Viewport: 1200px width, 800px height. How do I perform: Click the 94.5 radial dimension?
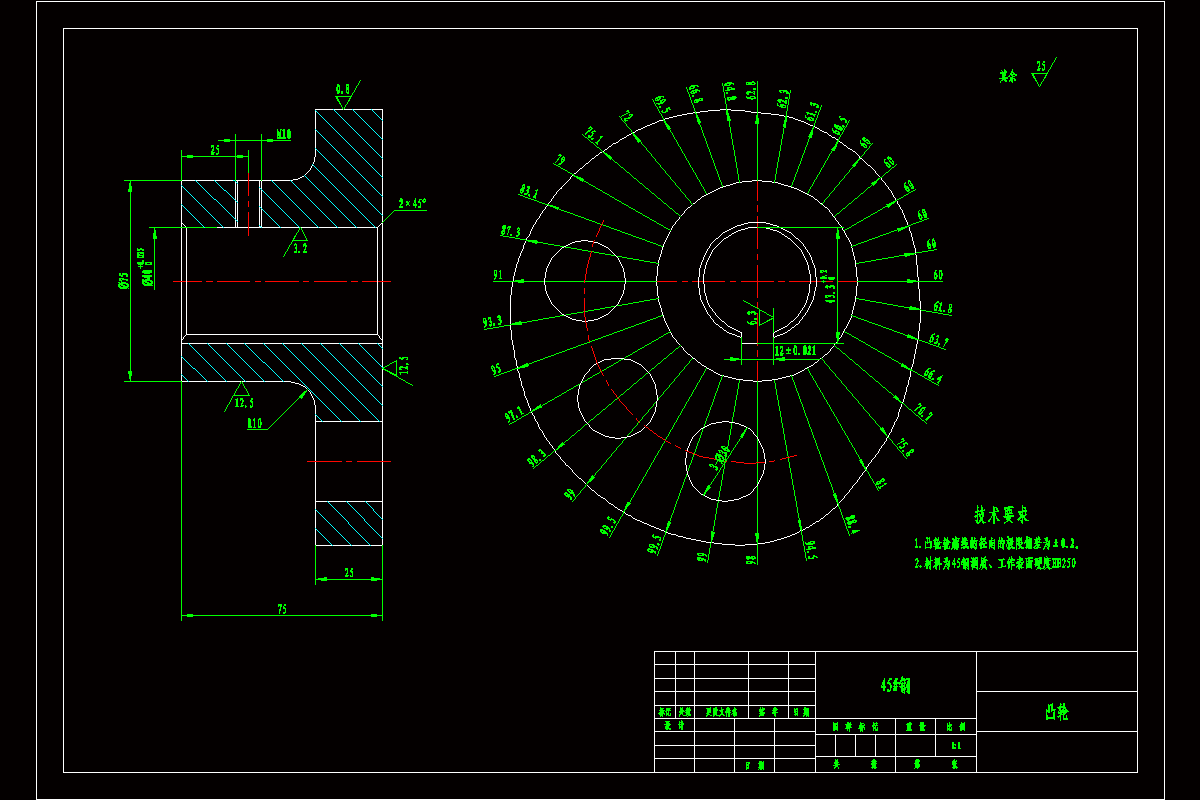pos(809,550)
